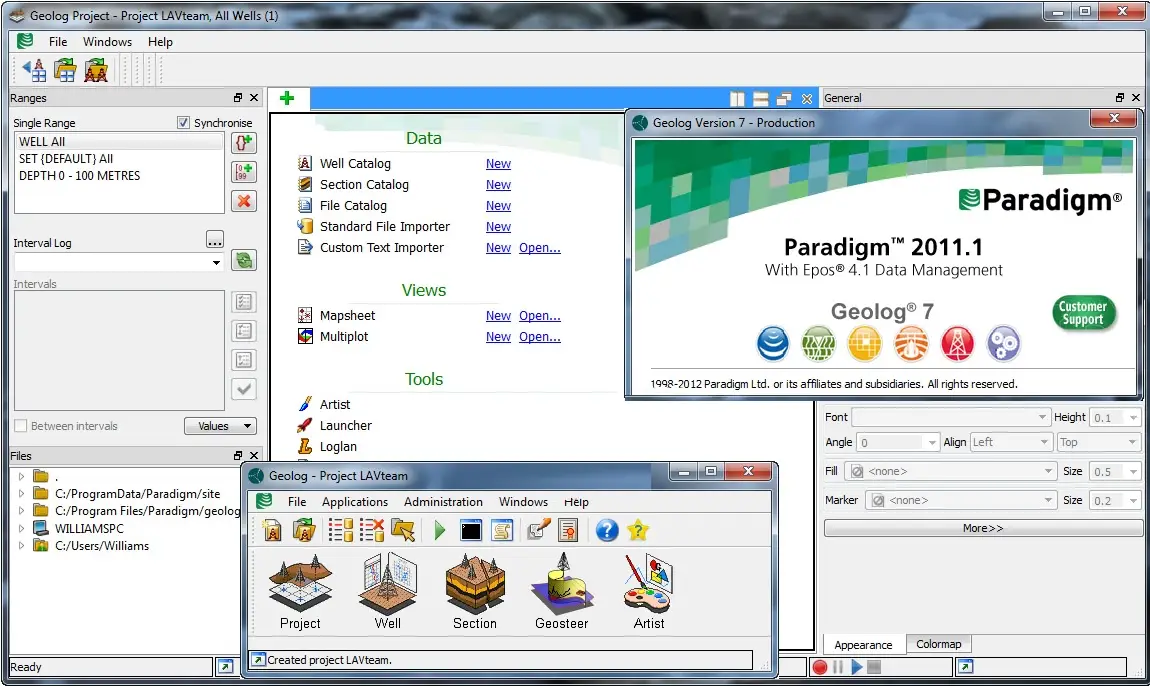This screenshot has height=686, width=1150.
Task: Click the Loglan icon in Tools
Action: coord(304,446)
